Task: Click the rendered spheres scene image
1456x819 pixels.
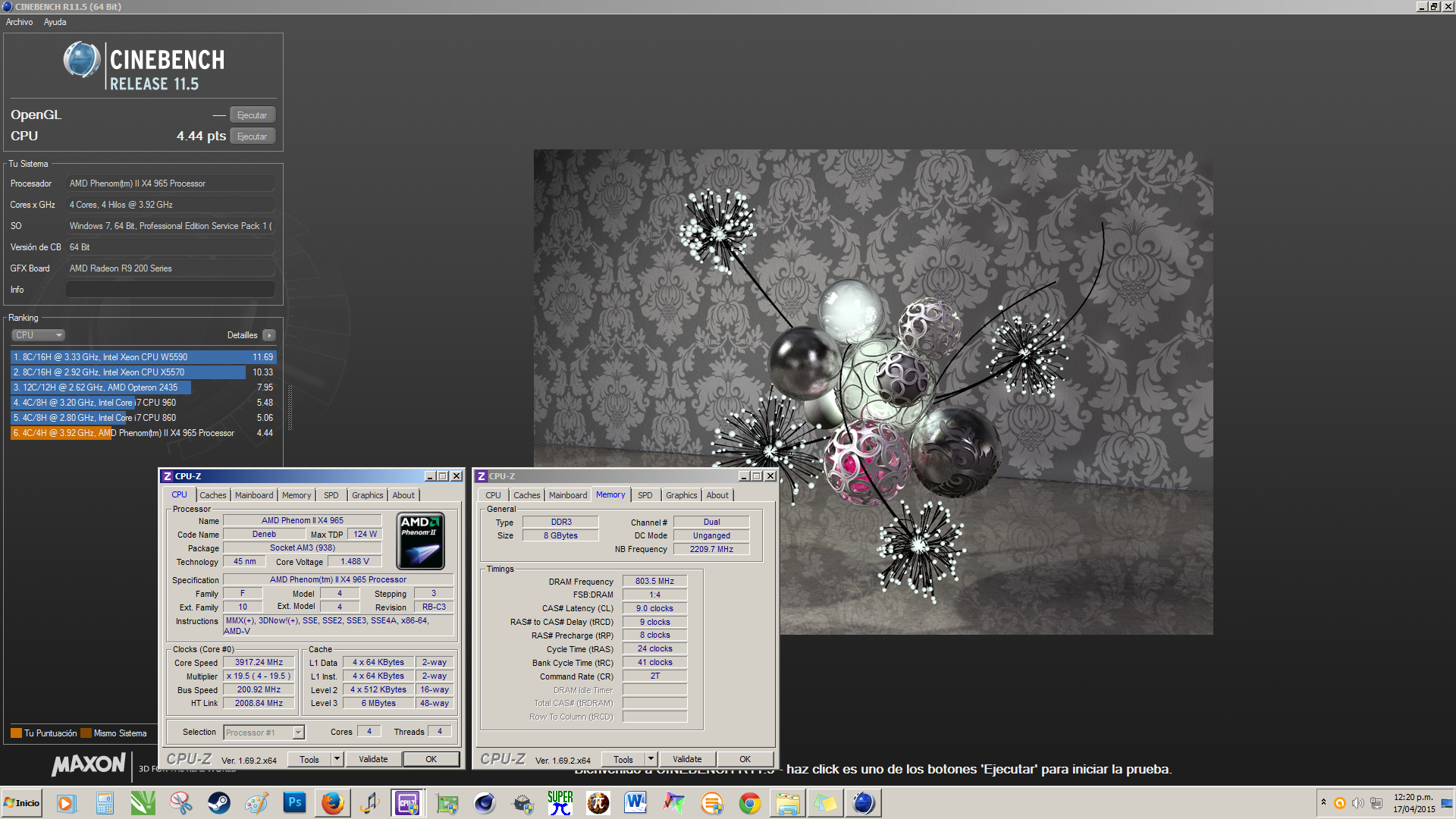Action: tap(873, 392)
